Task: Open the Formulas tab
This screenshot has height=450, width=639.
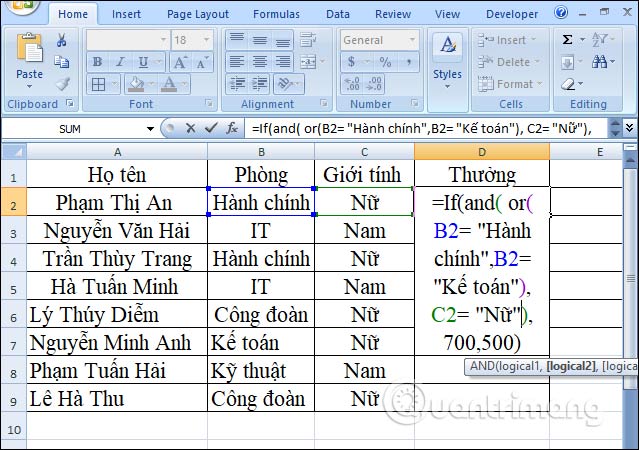Action: [x=276, y=14]
